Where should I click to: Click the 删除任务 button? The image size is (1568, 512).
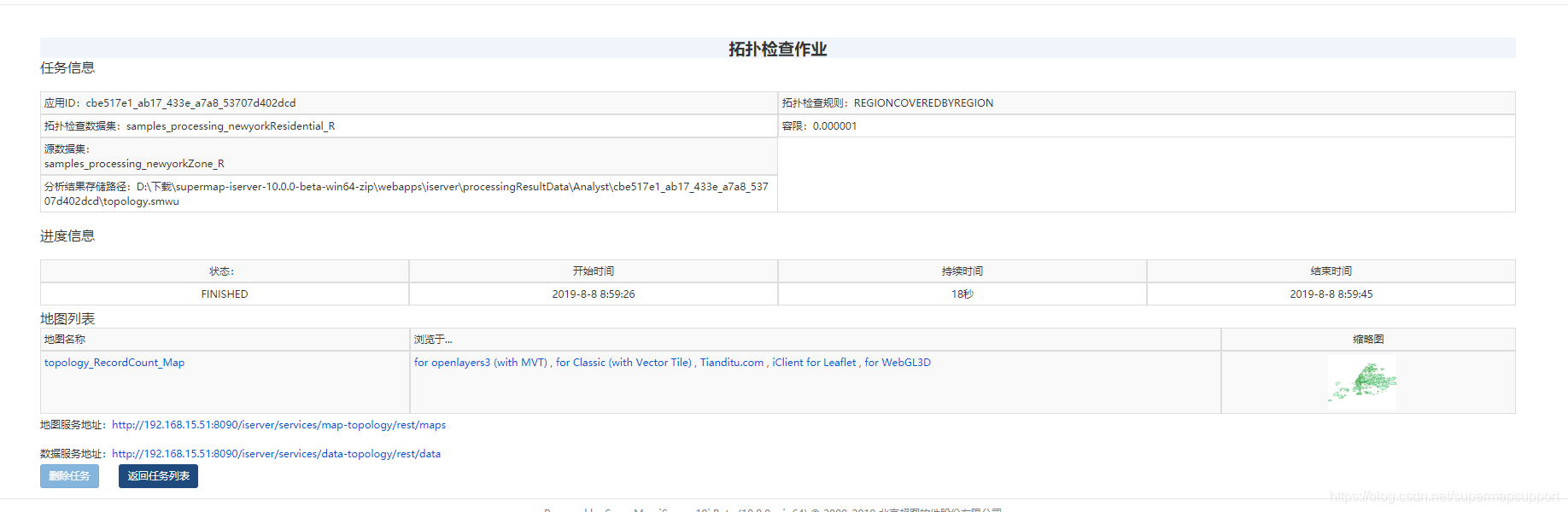pos(69,476)
